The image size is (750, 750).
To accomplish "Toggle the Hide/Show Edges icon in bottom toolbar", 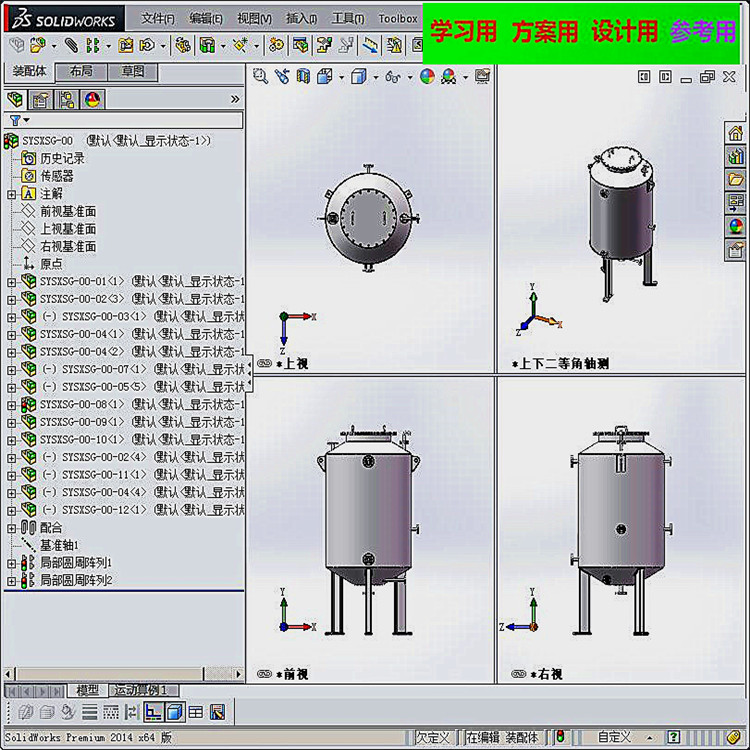I will 132,712.
